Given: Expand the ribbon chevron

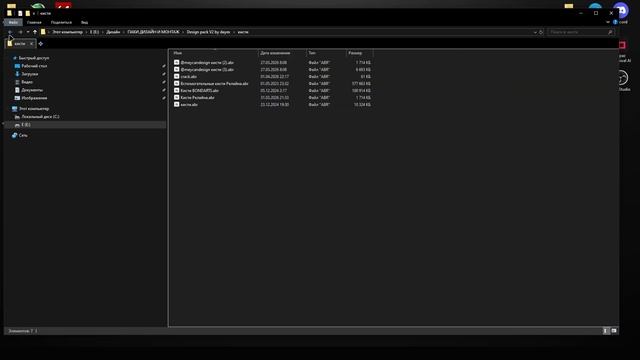Looking at the screenshot, I should click(608, 22).
